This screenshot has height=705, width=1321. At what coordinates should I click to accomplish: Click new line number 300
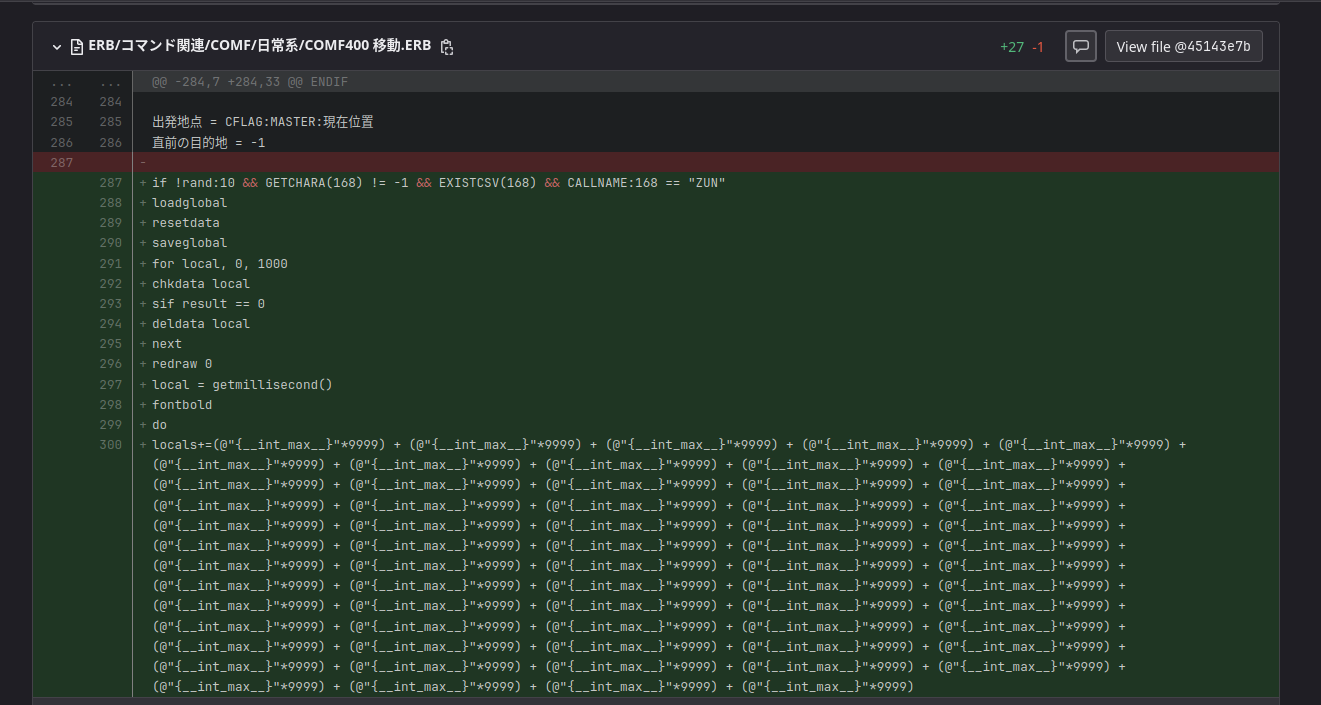pos(110,445)
